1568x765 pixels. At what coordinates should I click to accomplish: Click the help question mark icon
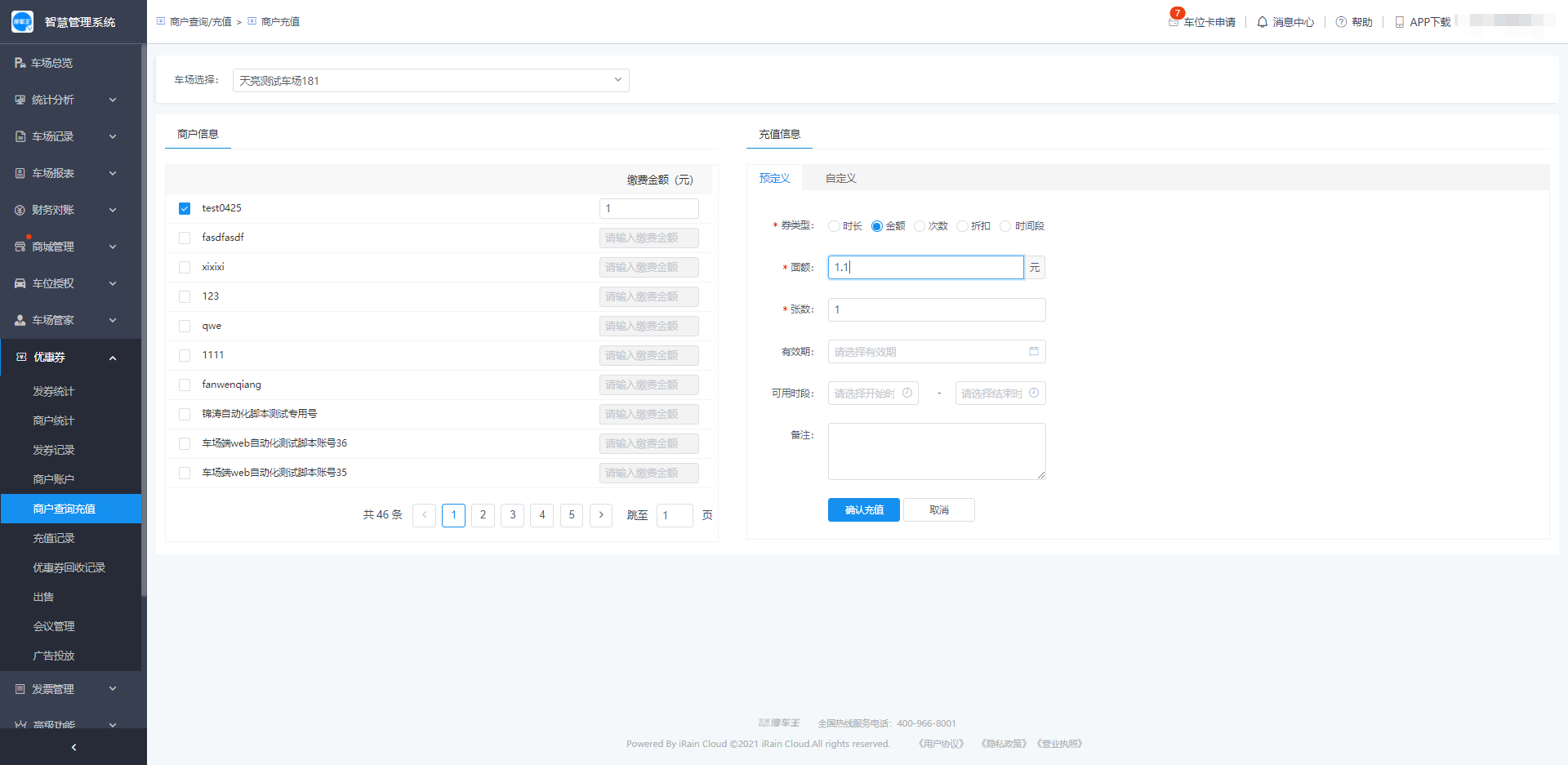(x=1341, y=22)
